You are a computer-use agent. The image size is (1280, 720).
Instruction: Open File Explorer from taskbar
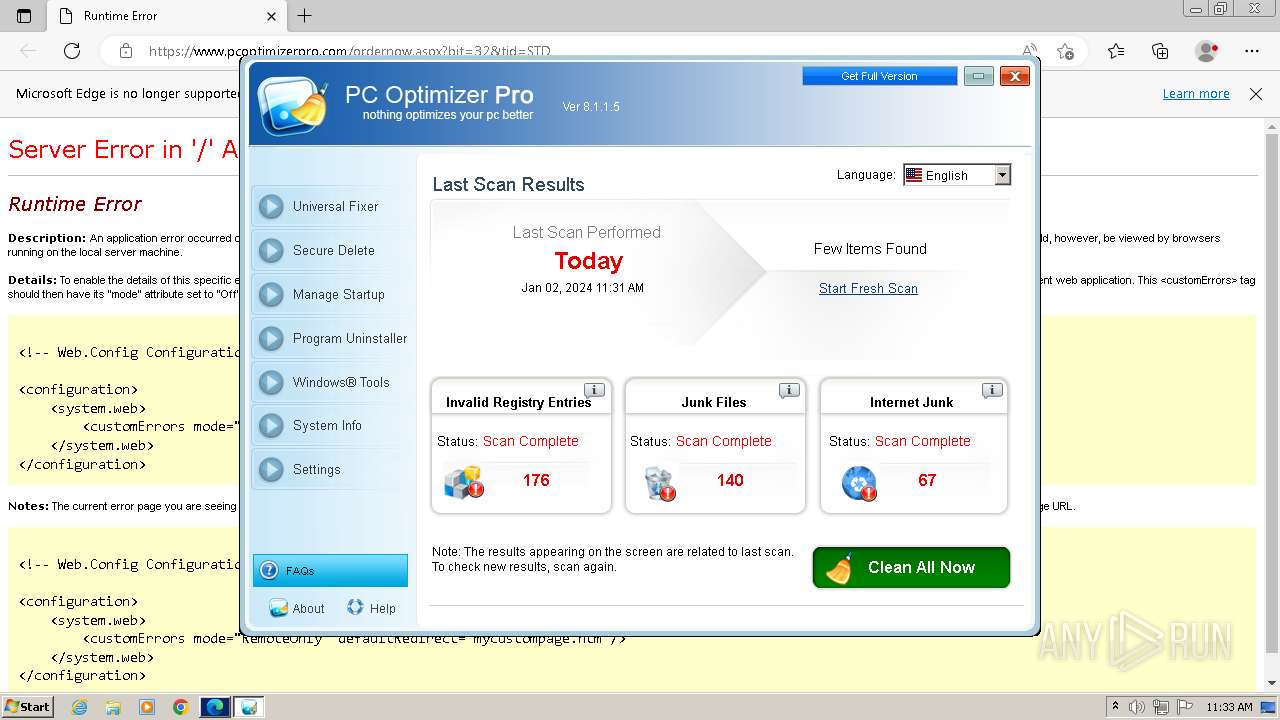click(x=113, y=707)
